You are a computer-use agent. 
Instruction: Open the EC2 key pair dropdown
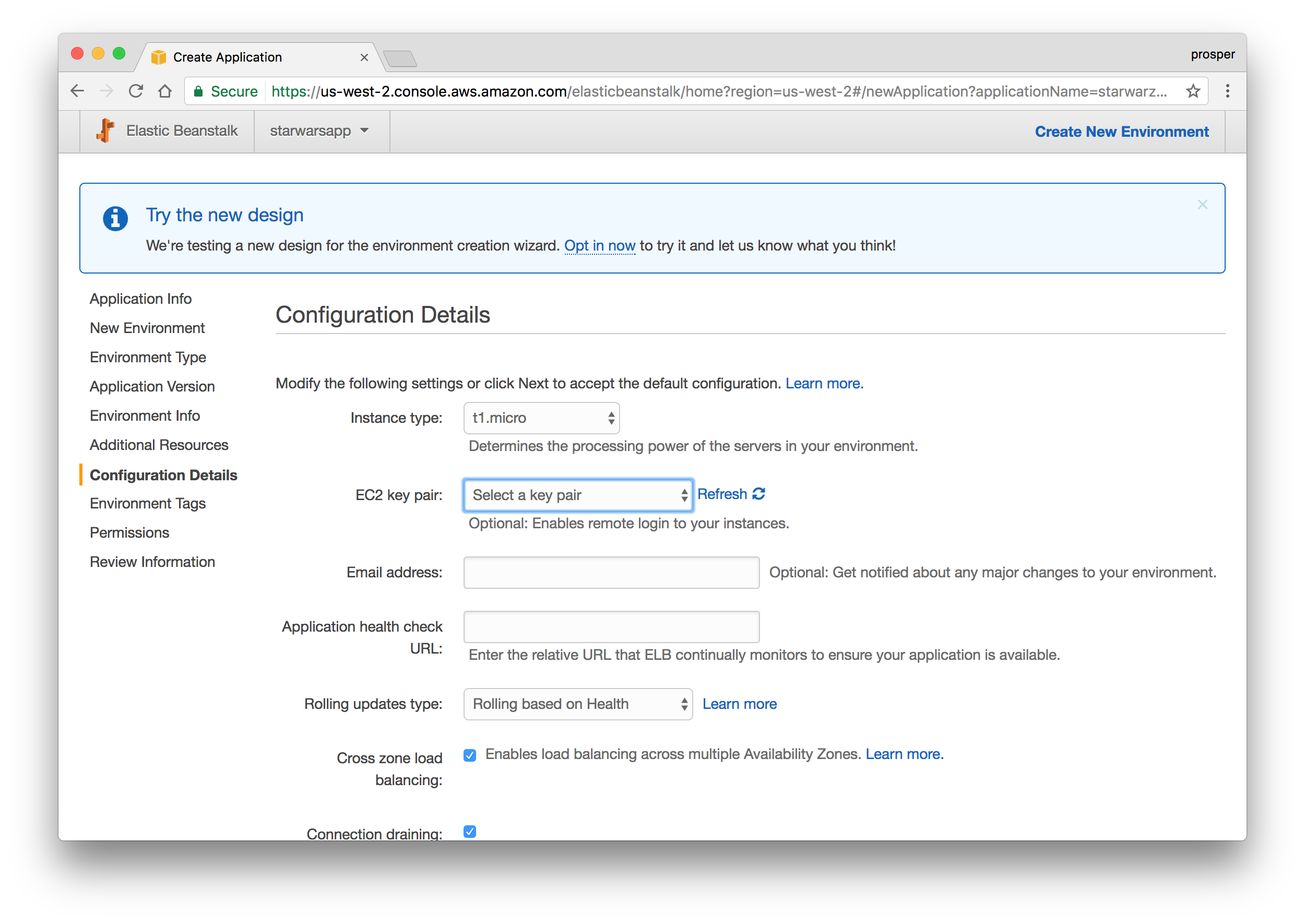coord(578,495)
